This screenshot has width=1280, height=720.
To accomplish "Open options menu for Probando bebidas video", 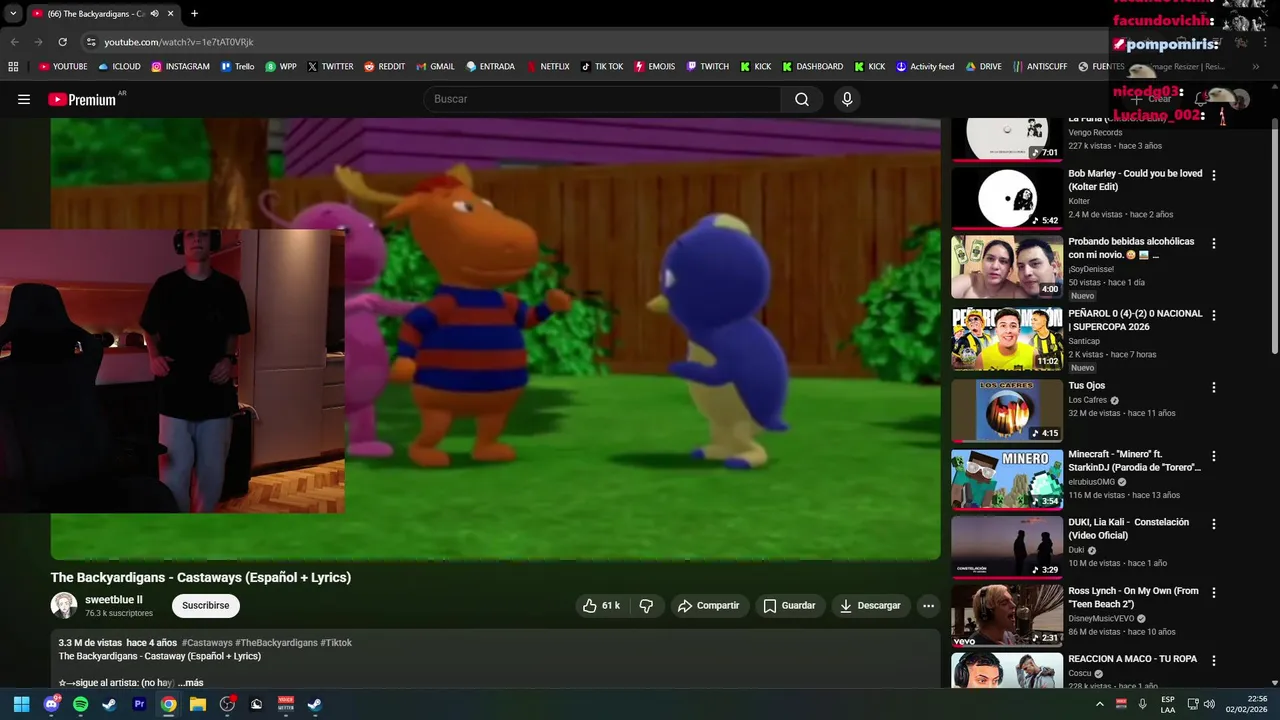I will pyautogui.click(x=1214, y=243).
